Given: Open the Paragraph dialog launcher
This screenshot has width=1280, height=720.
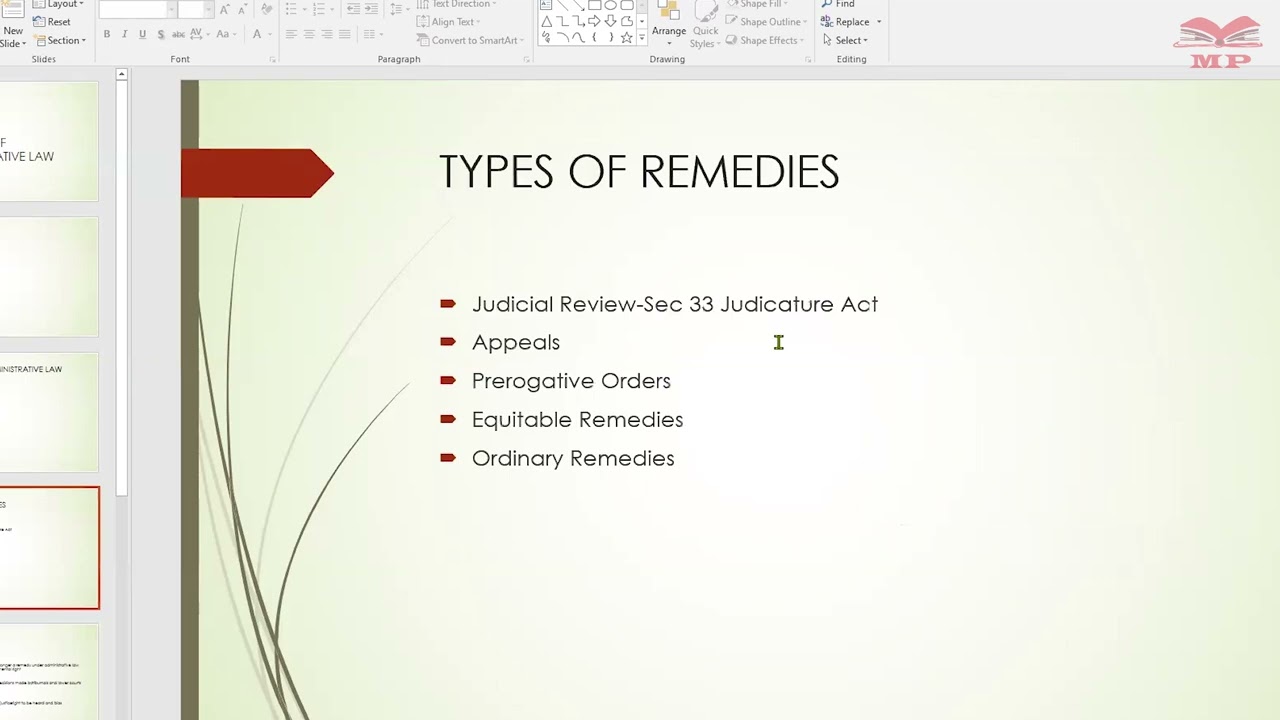Looking at the screenshot, I should click(526, 60).
